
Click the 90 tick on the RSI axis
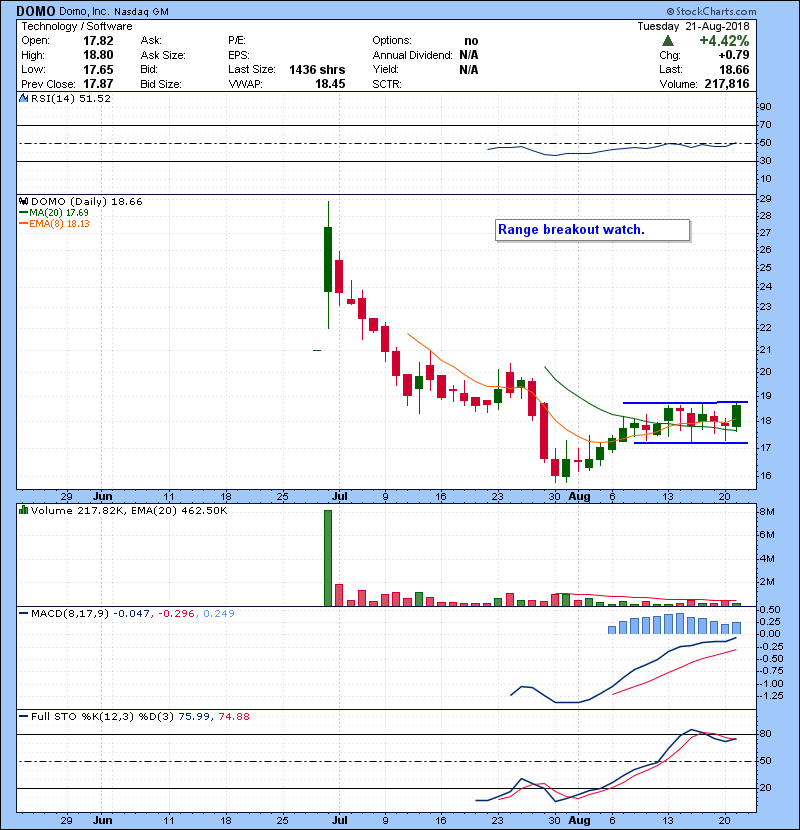pos(765,106)
